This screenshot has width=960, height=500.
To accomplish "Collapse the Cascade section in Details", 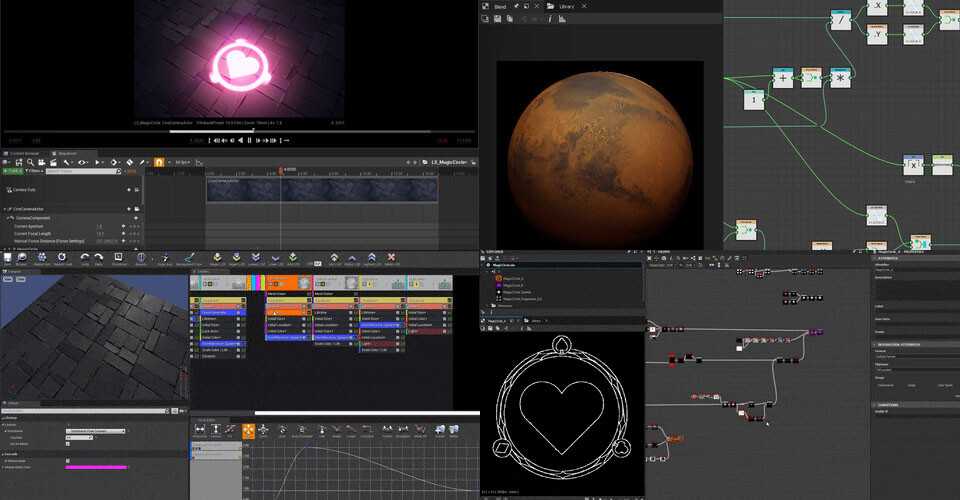I will coord(3,454).
